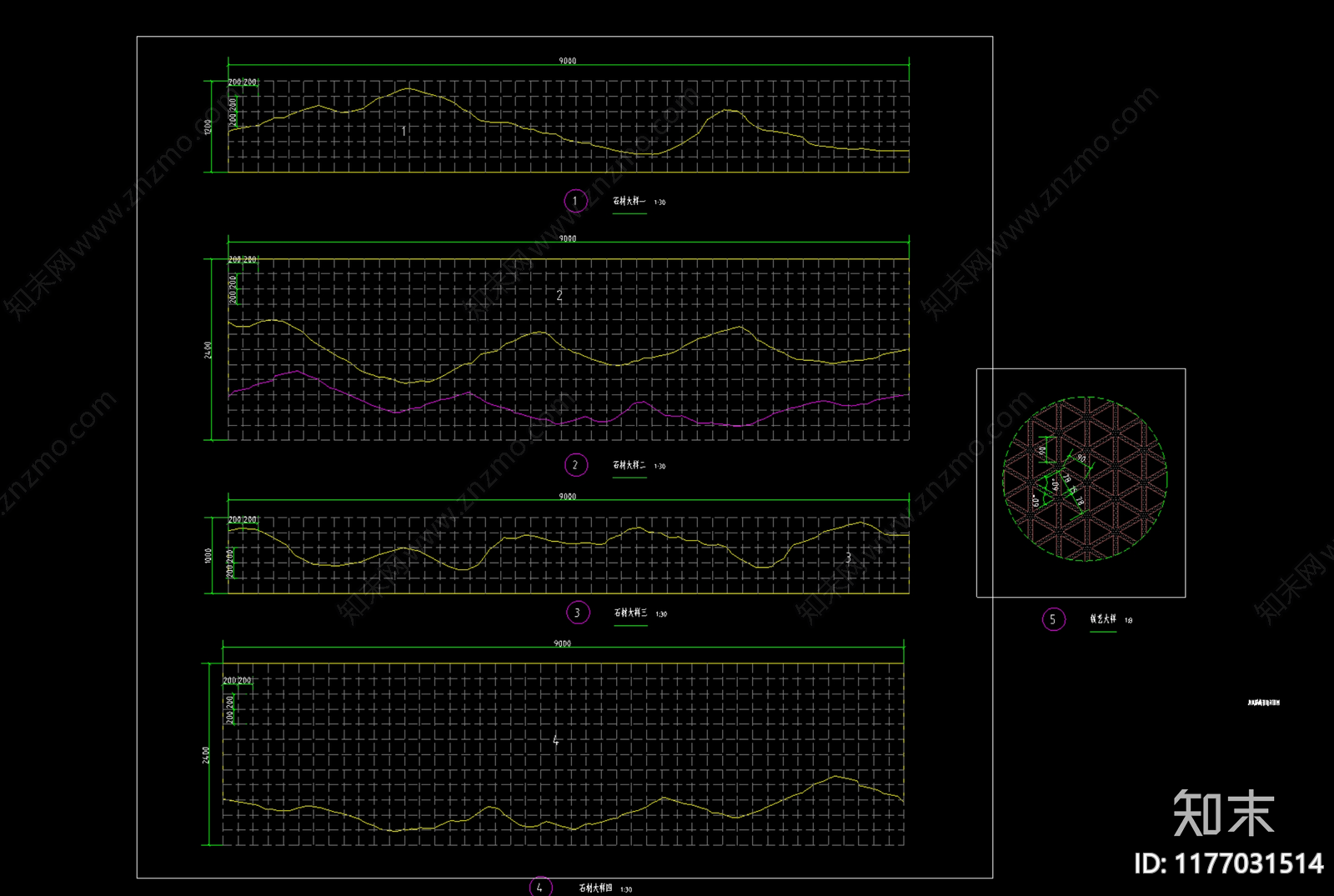The width and height of the screenshot is (1334, 896).
Task: Click the 200 200 grid spacing label in detail 2
Action: point(243,260)
